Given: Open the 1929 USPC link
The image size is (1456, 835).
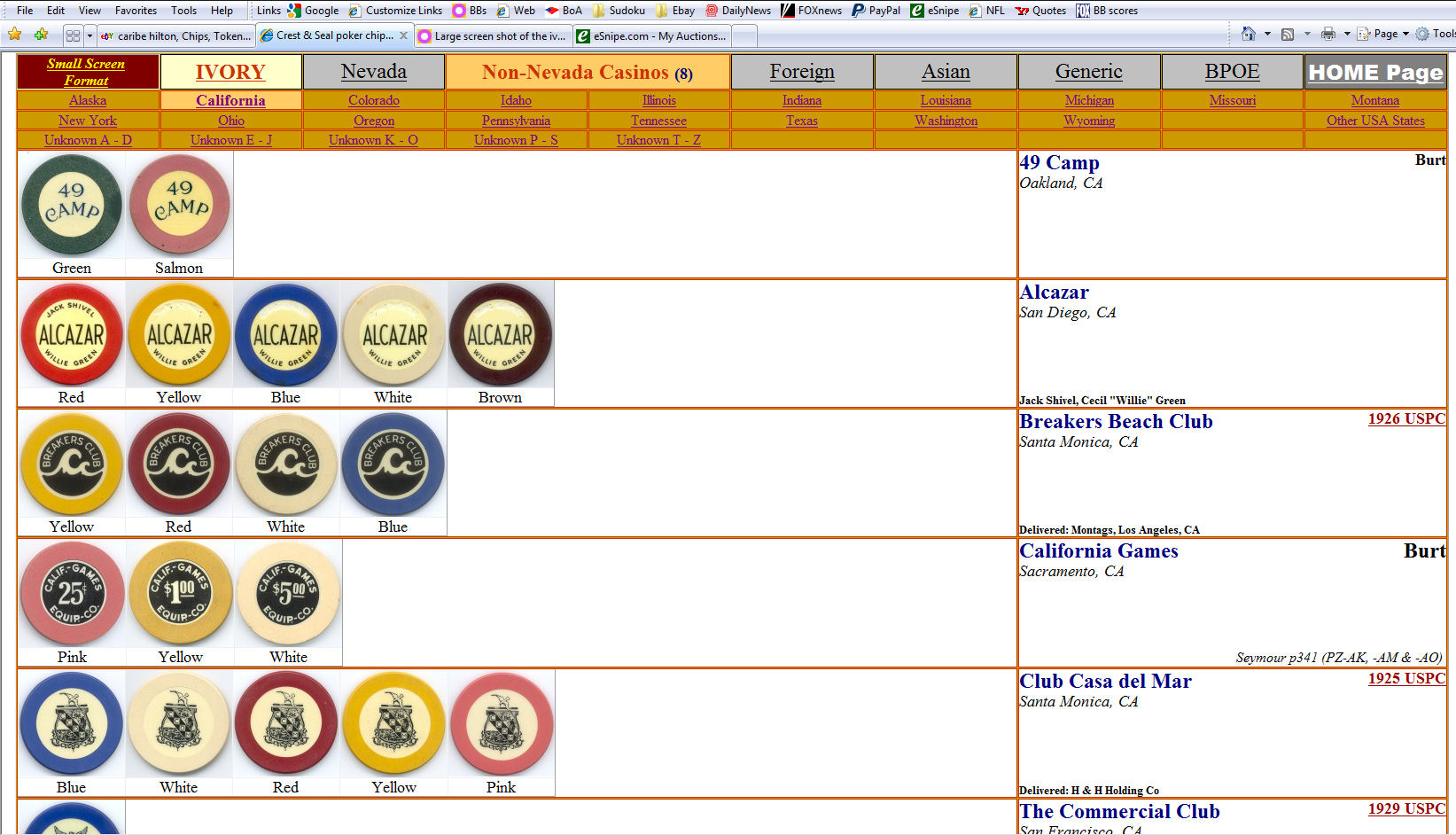Looking at the screenshot, I should click(x=1406, y=808).
